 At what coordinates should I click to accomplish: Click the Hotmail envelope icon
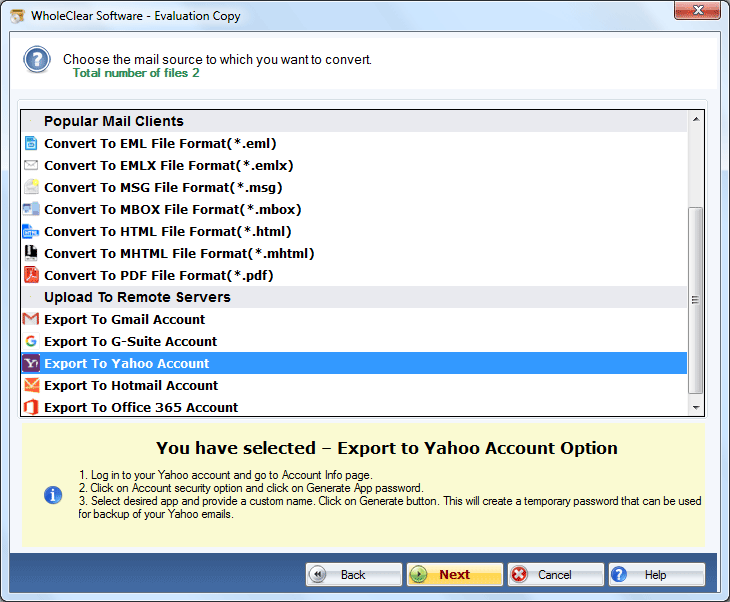click(31, 385)
